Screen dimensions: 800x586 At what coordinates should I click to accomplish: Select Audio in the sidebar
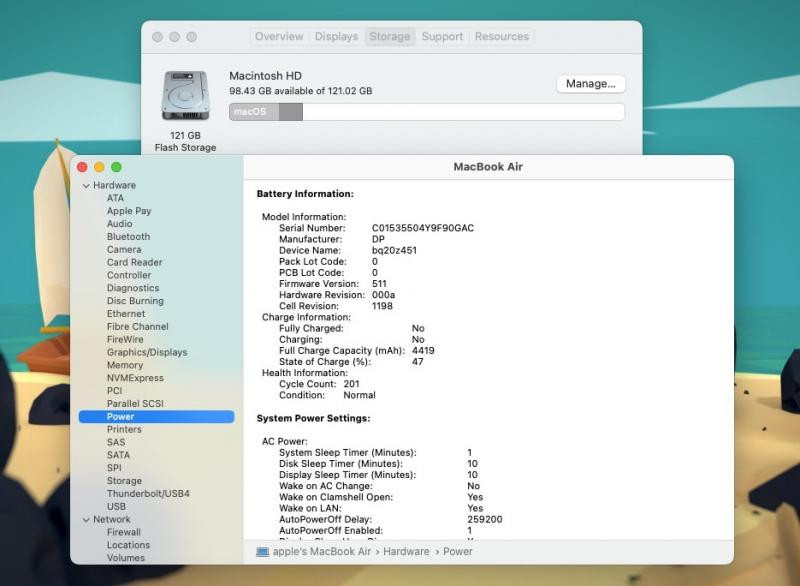pos(119,224)
